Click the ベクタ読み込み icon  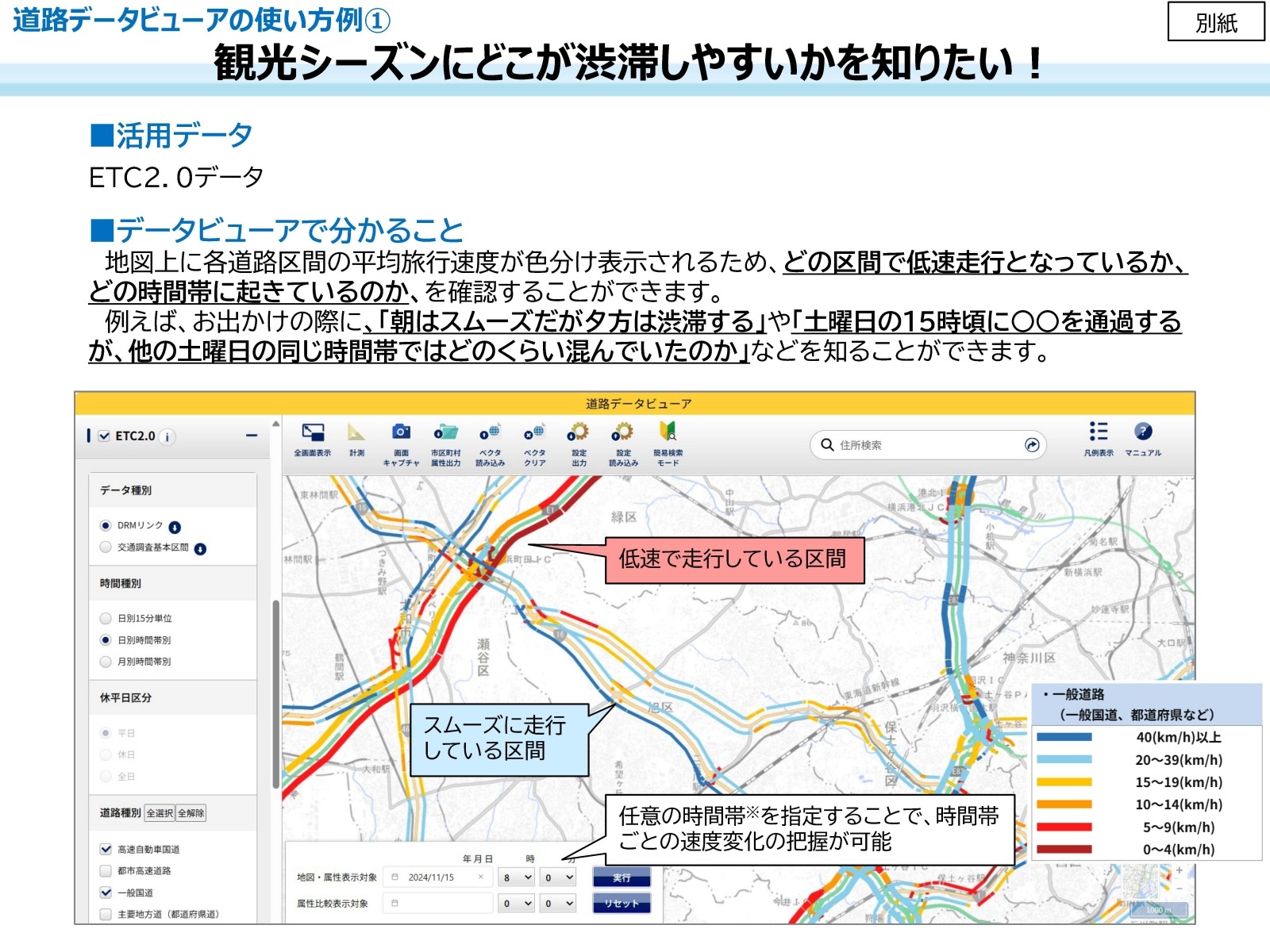point(490,432)
